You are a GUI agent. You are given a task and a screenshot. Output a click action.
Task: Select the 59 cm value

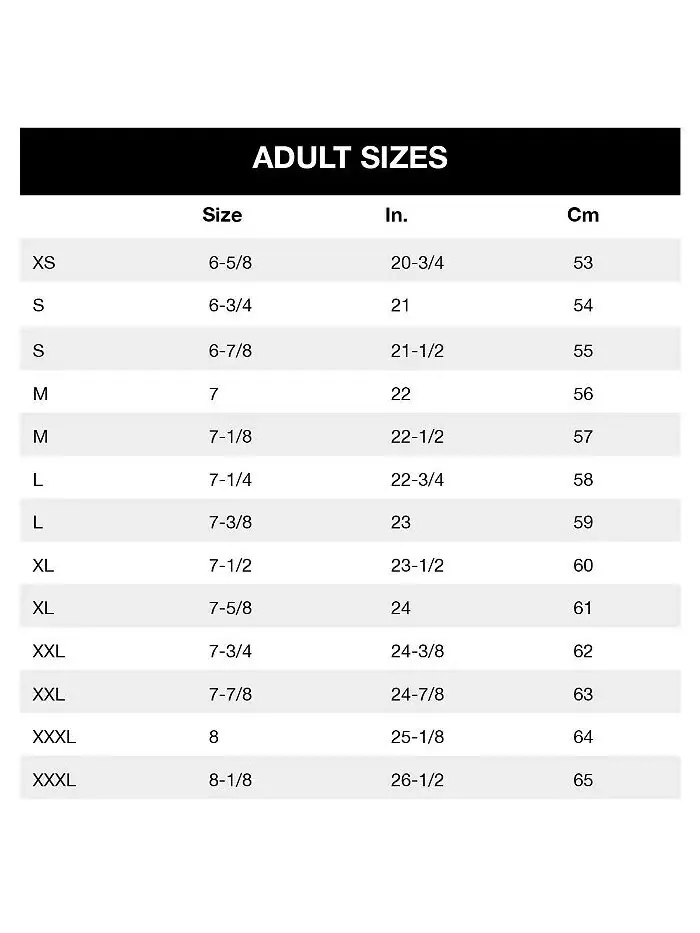tap(583, 522)
